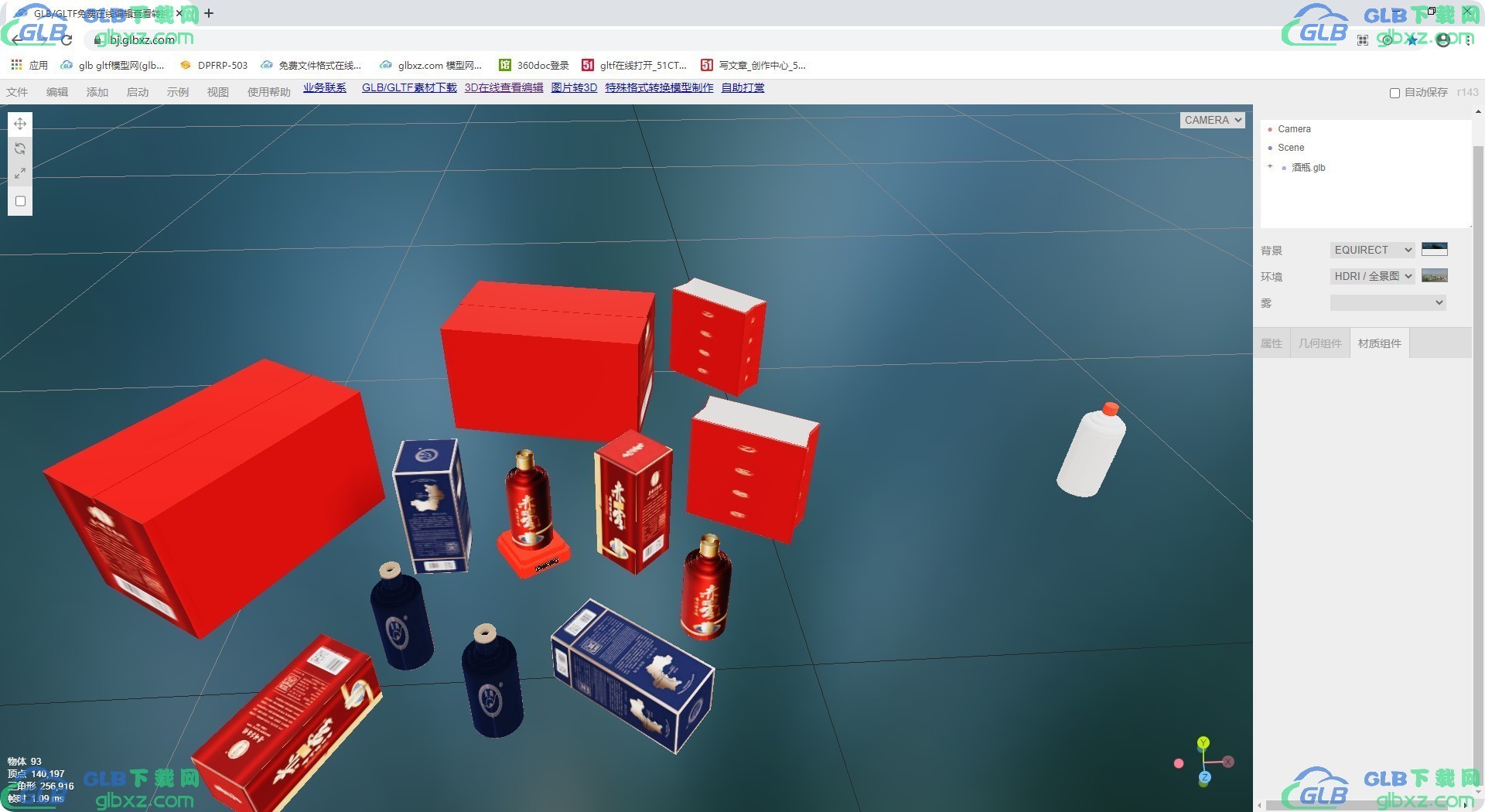Switch to the 材质组件 tab
The height and width of the screenshot is (812, 1485).
click(x=1379, y=343)
